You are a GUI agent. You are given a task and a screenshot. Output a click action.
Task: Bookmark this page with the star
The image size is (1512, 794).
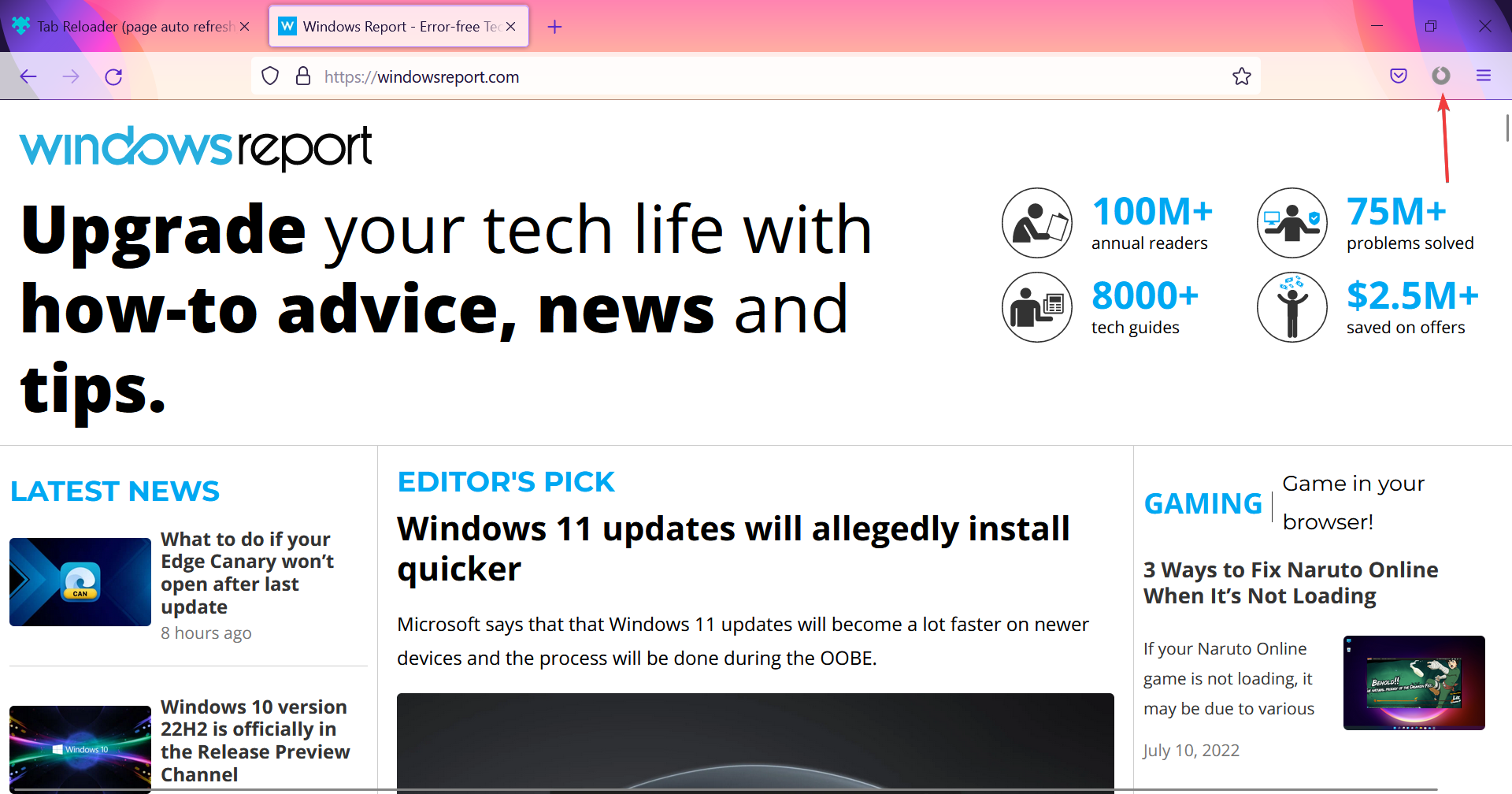point(1242,76)
